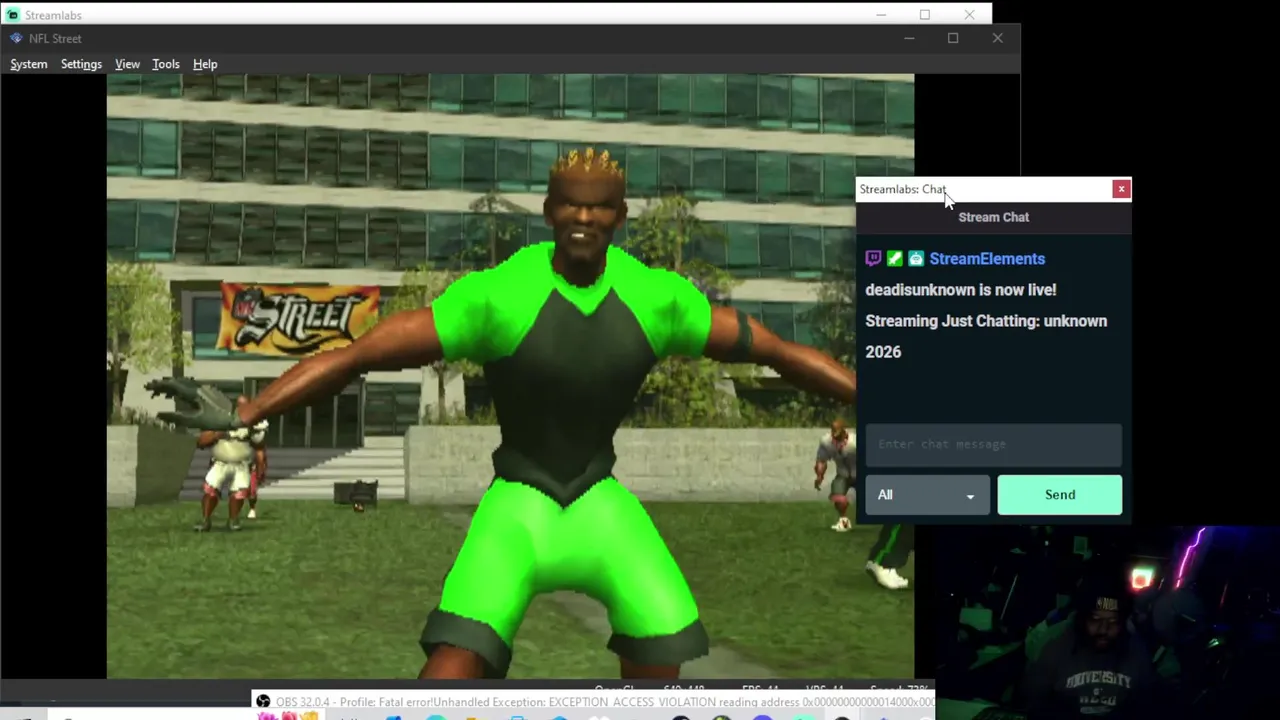Click the Streamlabs: Chat title bar text
The image size is (1280, 720).
pos(902,189)
